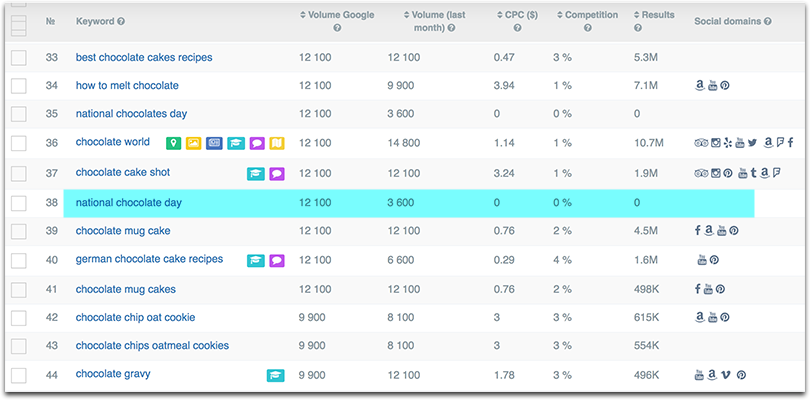Sort the table by CPC ($) column
This screenshot has width=810, height=400.
517,15
